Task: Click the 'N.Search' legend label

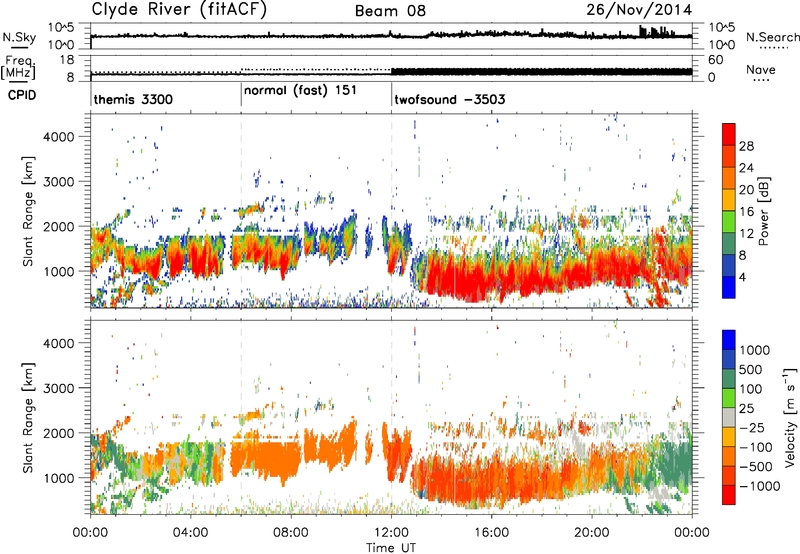Action: pyautogui.click(x=772, y=37)
